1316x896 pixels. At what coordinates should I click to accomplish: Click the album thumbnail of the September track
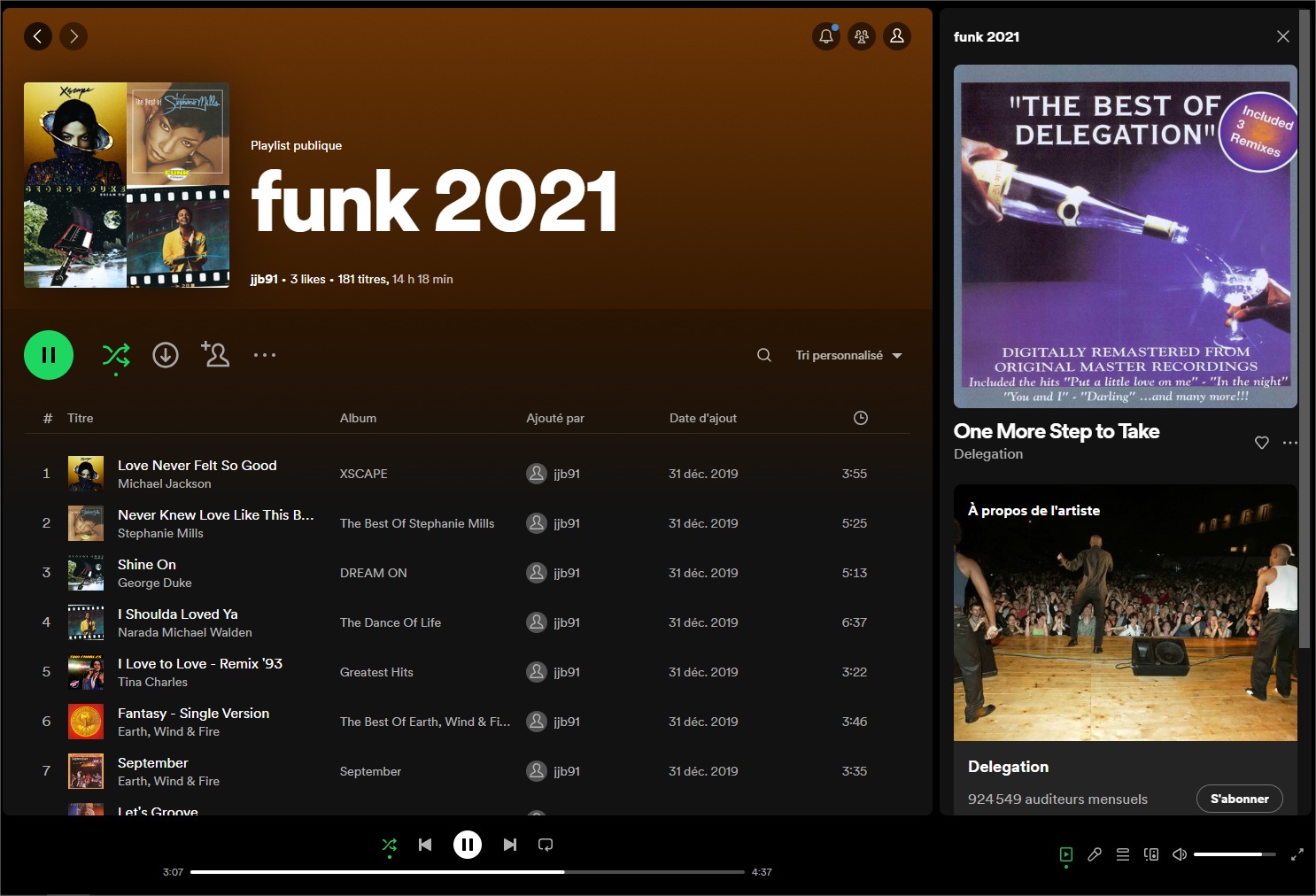click(x=86, y=771)
